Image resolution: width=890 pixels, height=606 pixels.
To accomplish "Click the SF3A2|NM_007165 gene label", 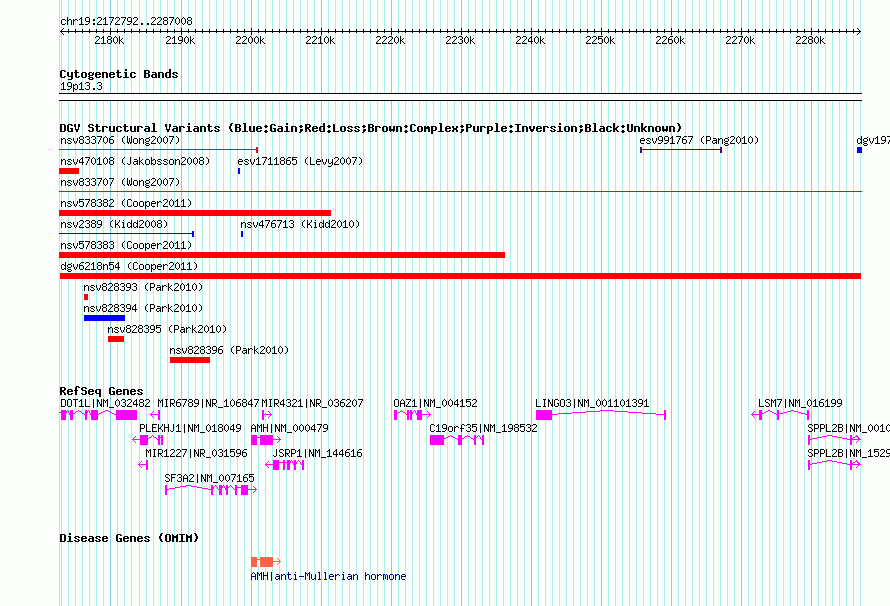I will (x=209, y=478).
